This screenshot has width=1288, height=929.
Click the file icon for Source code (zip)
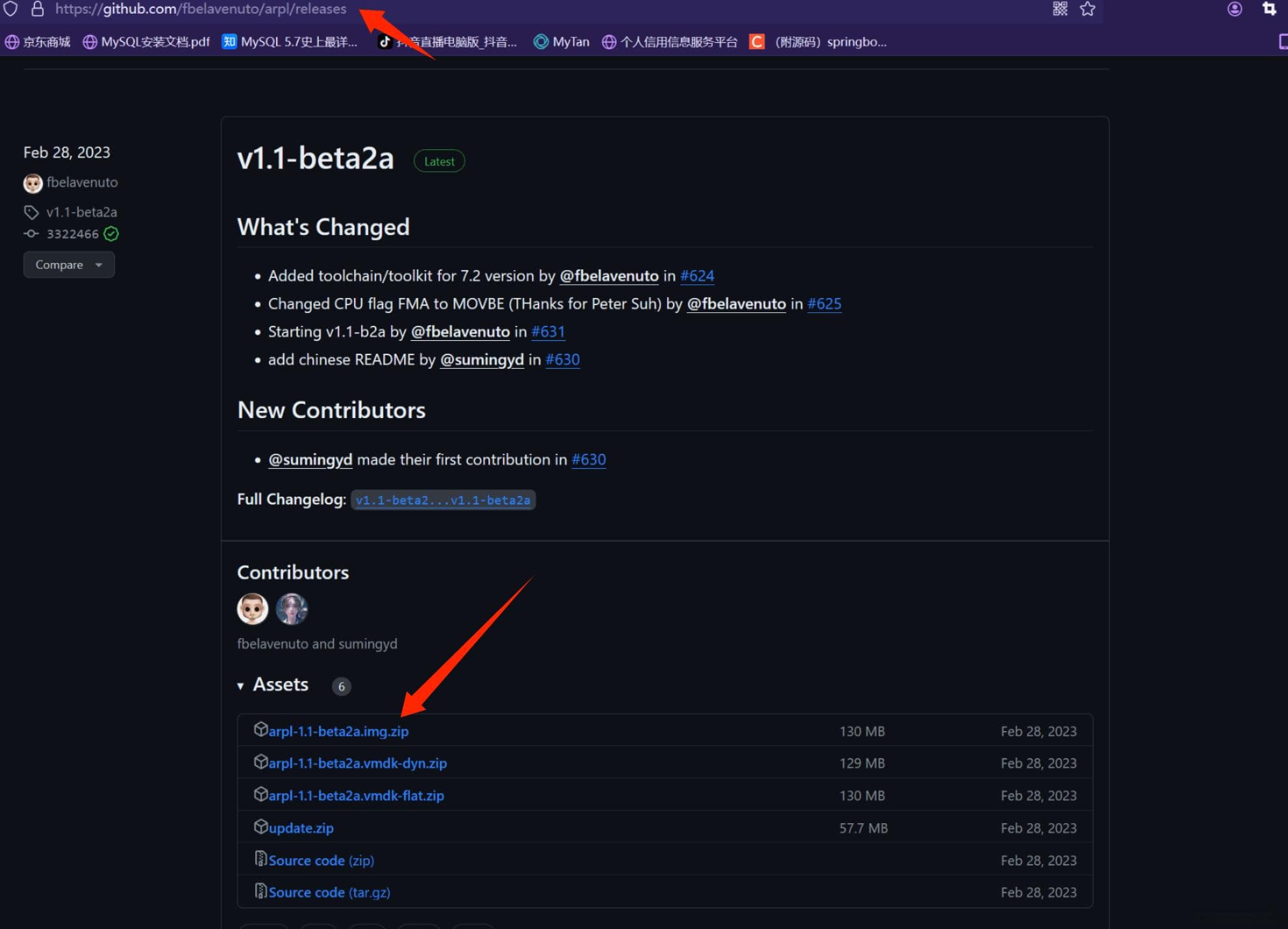(x=260, y=859)
